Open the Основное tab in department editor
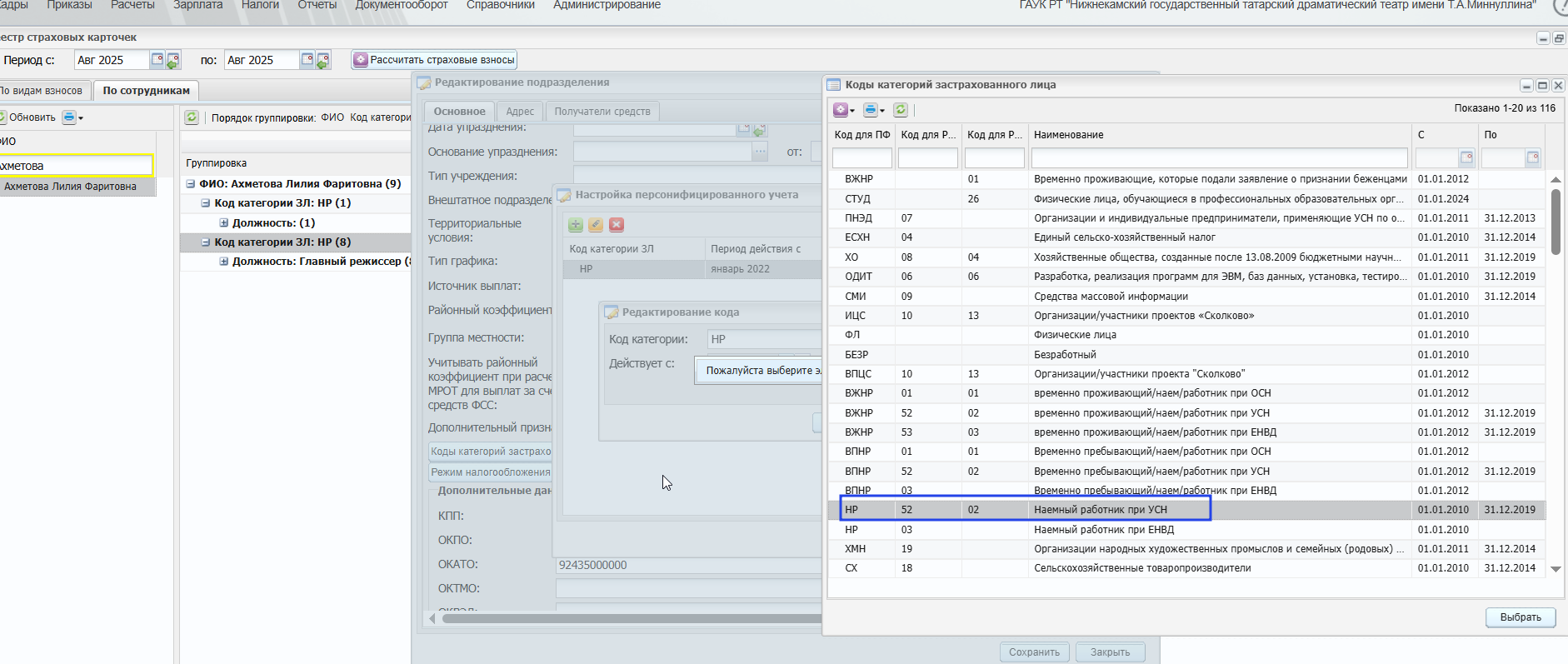This screenshot has height=664, width=1568. (459, 112)
